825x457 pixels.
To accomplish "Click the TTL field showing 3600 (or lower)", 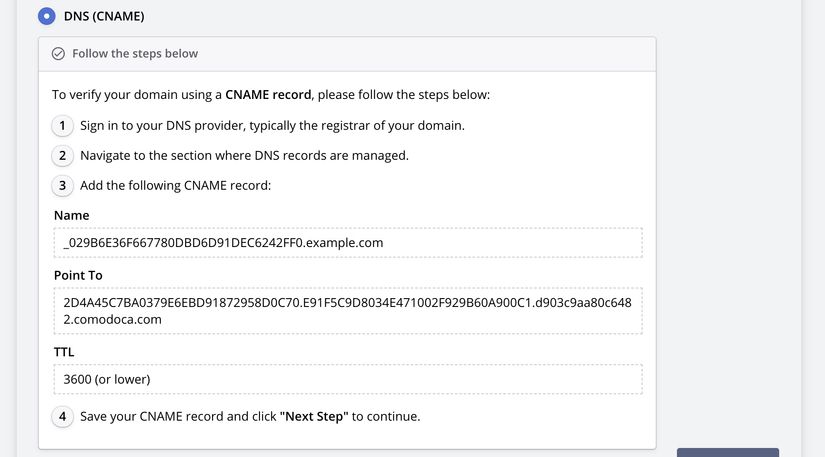I will pos(347,379).
